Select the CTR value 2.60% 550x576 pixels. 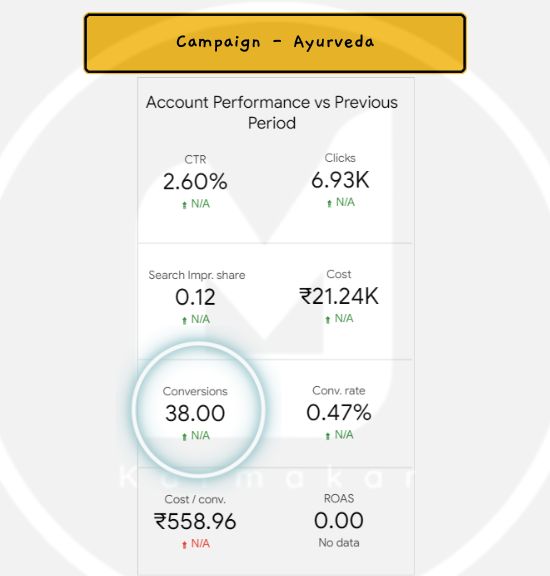195,181
